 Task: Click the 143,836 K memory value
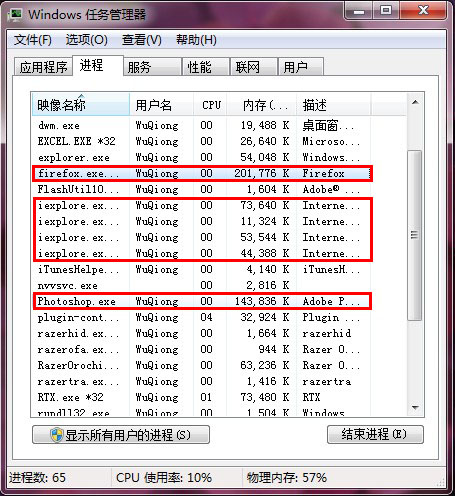tap(262, 301)
